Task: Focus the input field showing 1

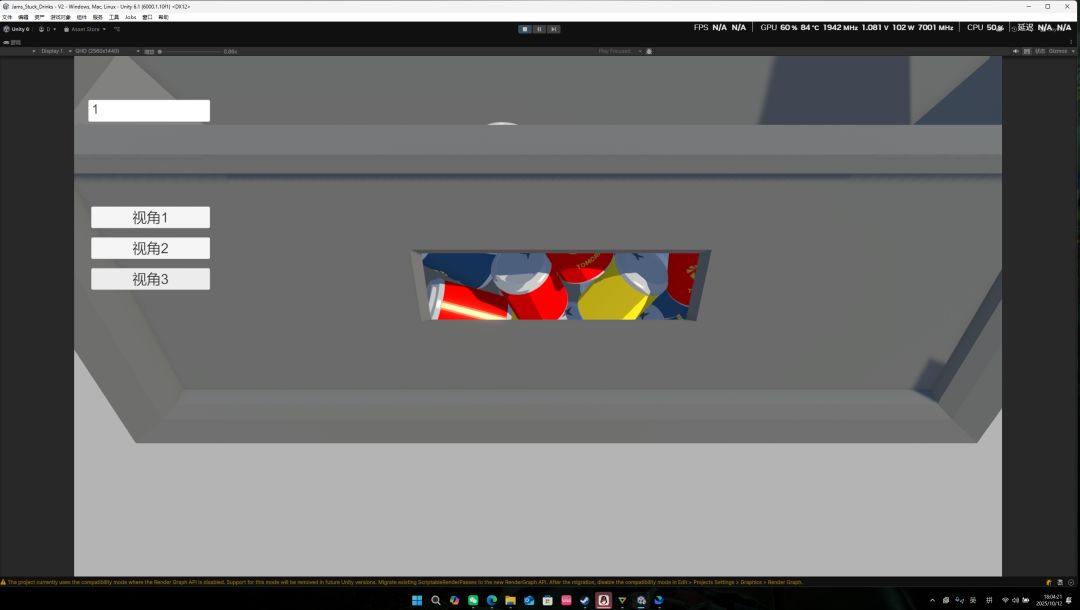Action: point(149,110)
